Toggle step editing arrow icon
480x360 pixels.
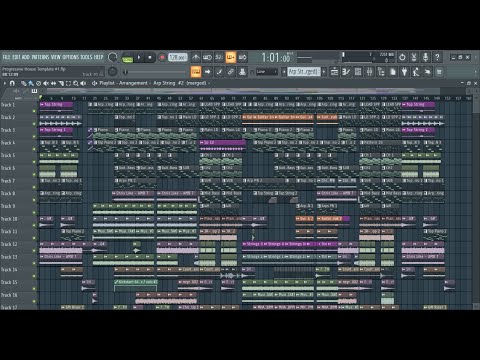(207, 72)
